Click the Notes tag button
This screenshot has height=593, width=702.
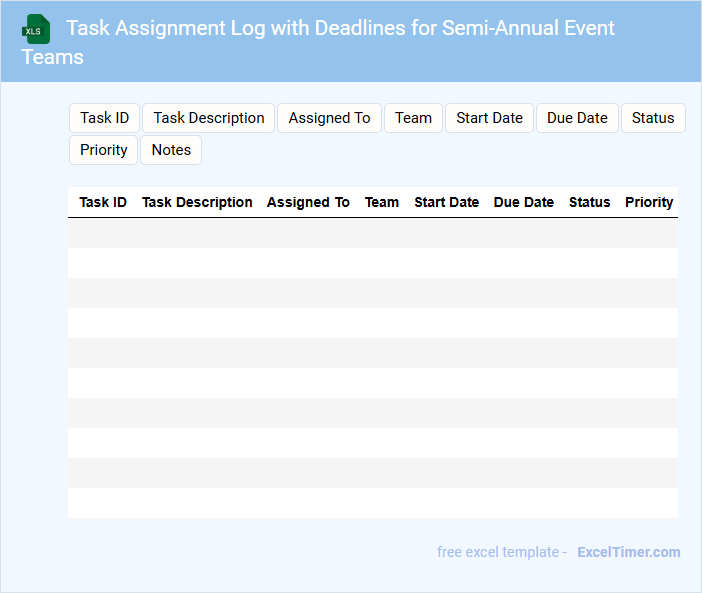pyautogui.click(x=171, y=150)
